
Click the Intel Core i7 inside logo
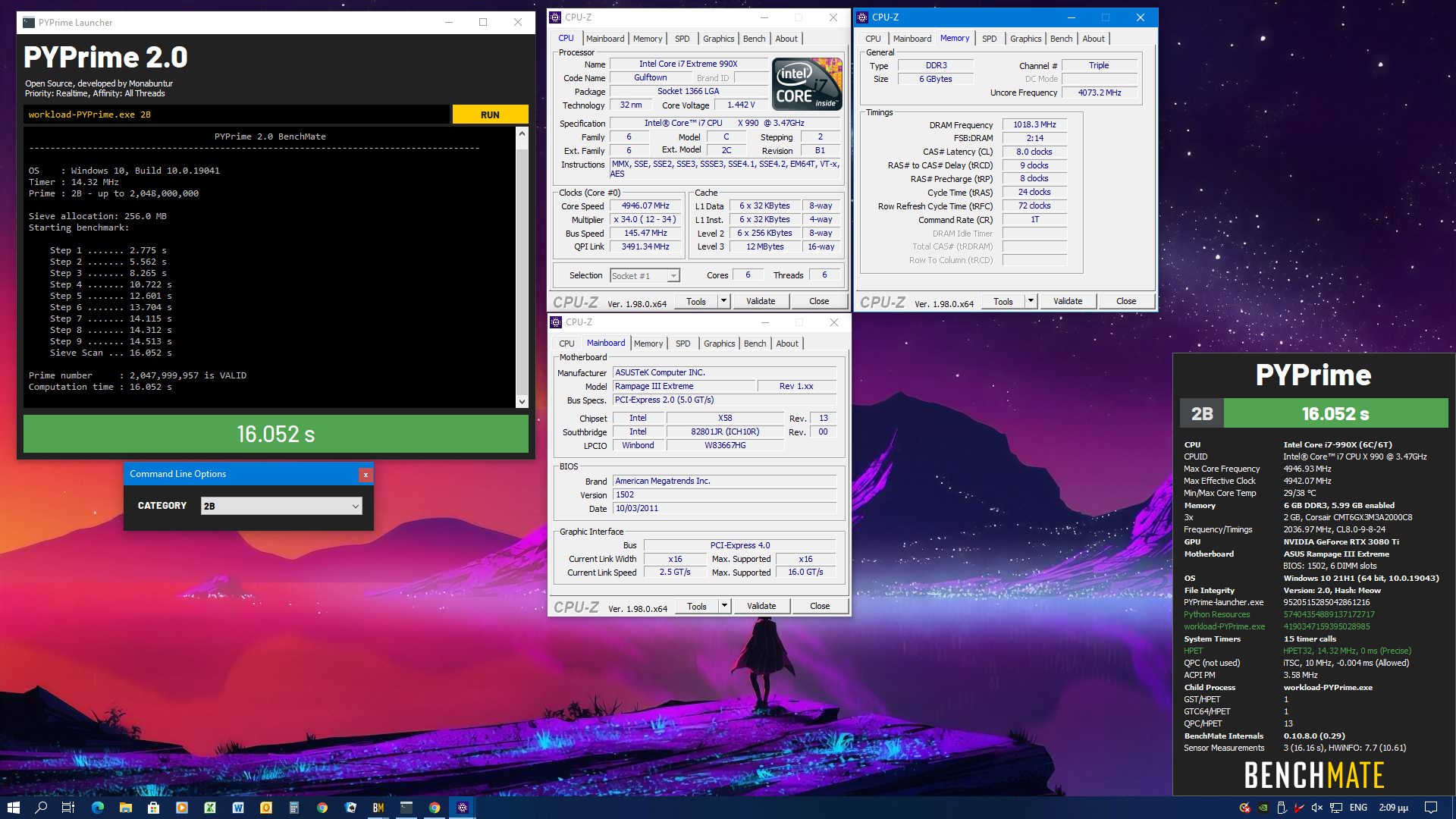click(807, 84)
